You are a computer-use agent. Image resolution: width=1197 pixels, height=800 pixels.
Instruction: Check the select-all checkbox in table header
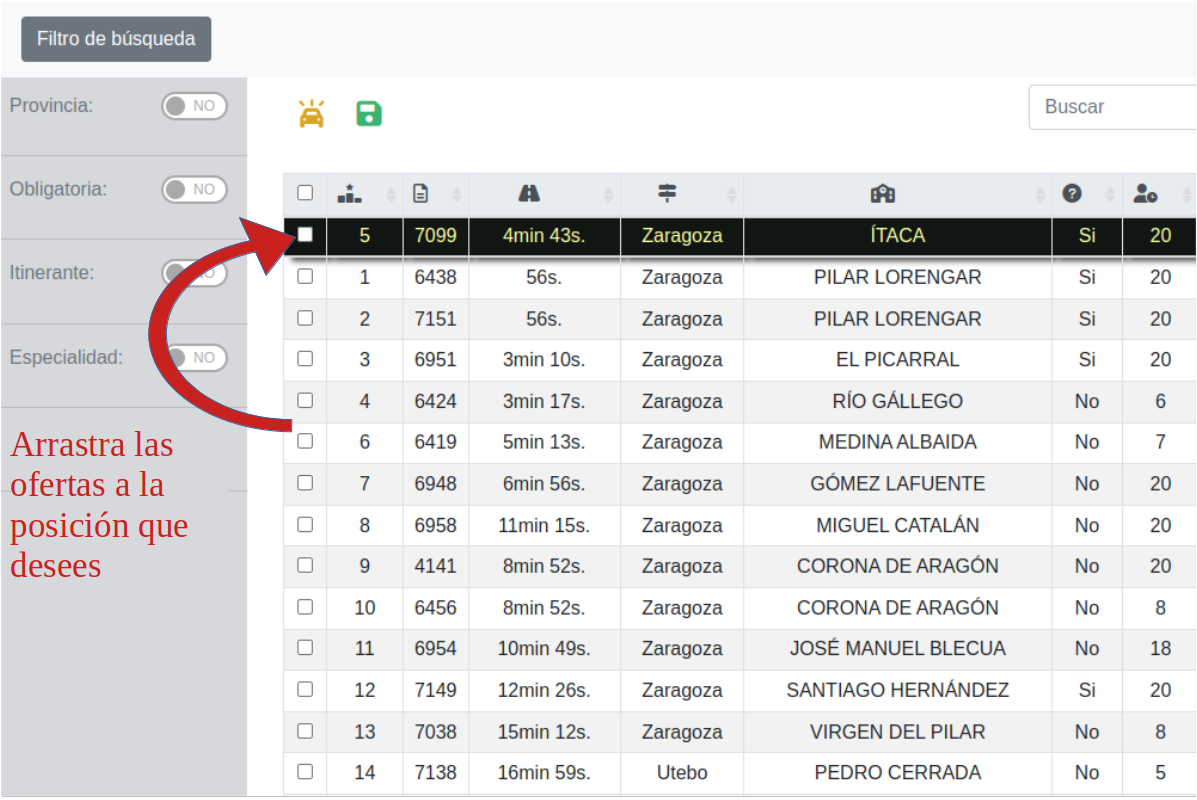tap(305, 193)
